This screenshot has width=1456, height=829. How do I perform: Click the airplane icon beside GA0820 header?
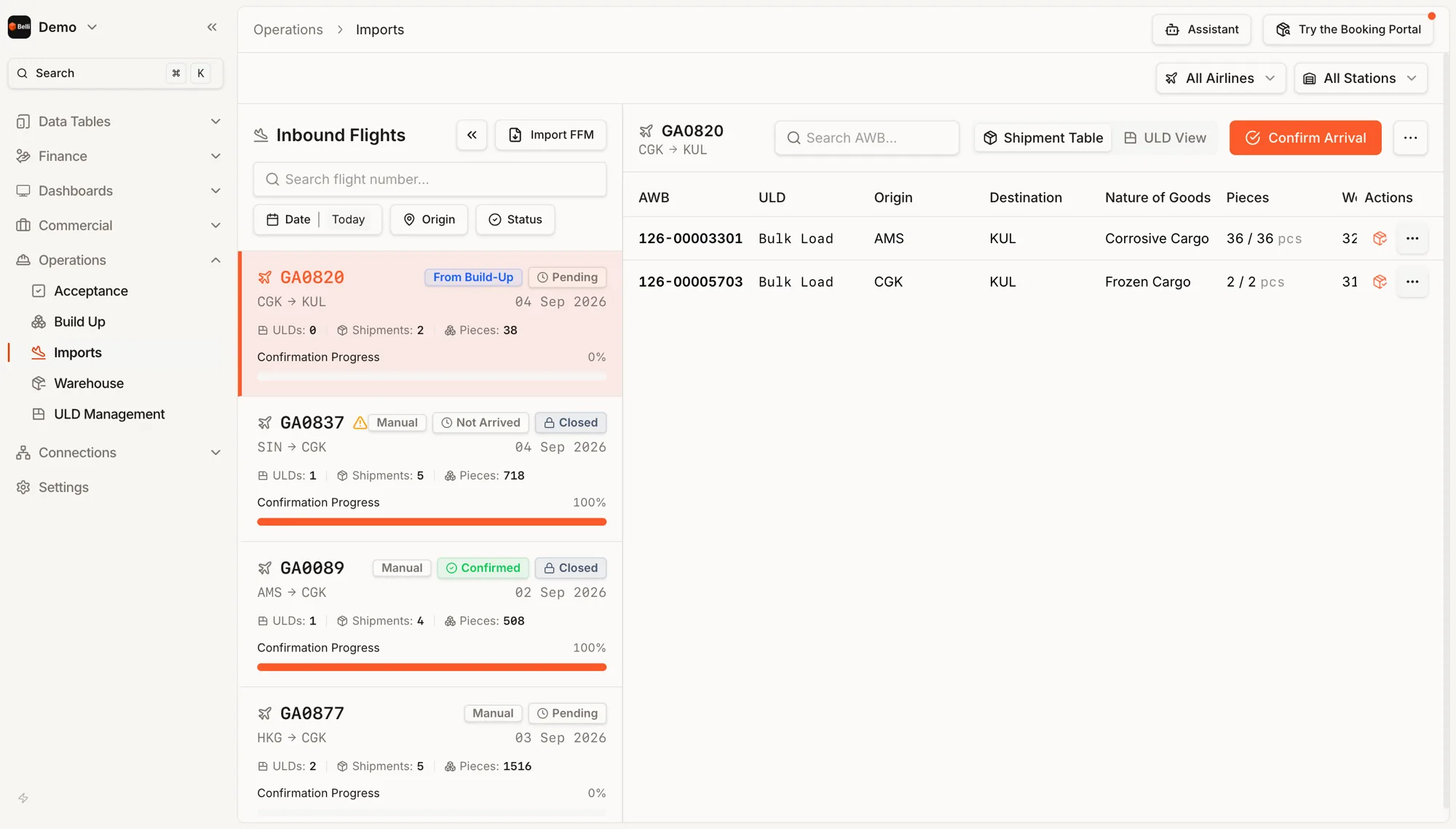click(x=646, y=131)
